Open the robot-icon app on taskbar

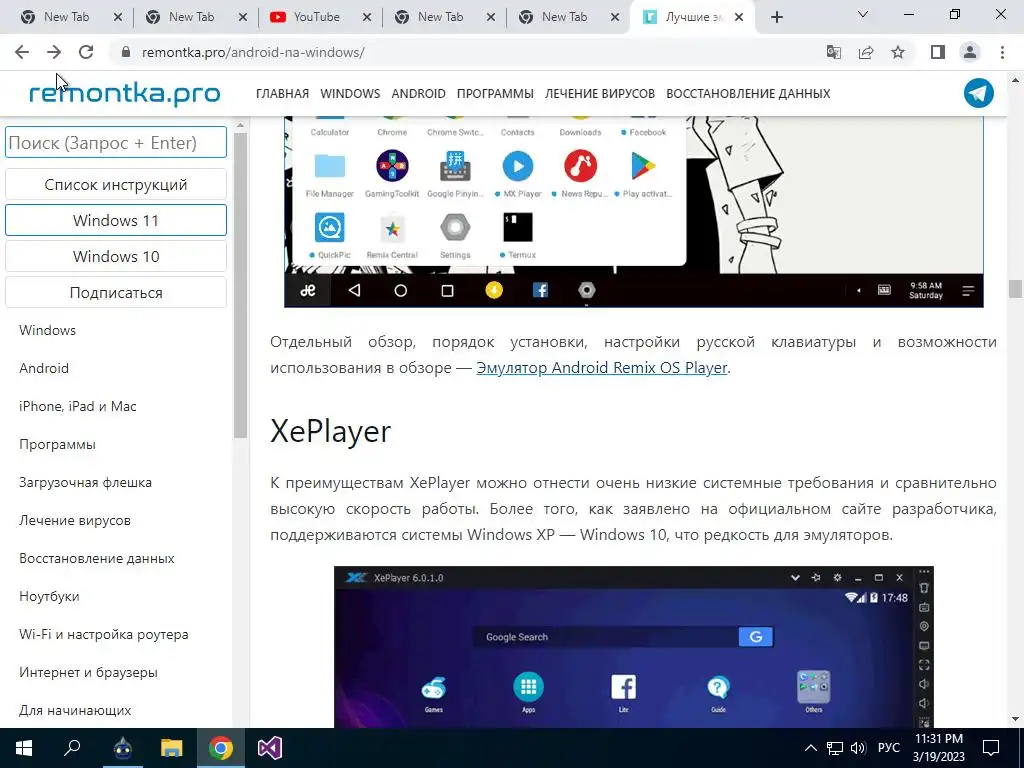click(x=122, y=748)
